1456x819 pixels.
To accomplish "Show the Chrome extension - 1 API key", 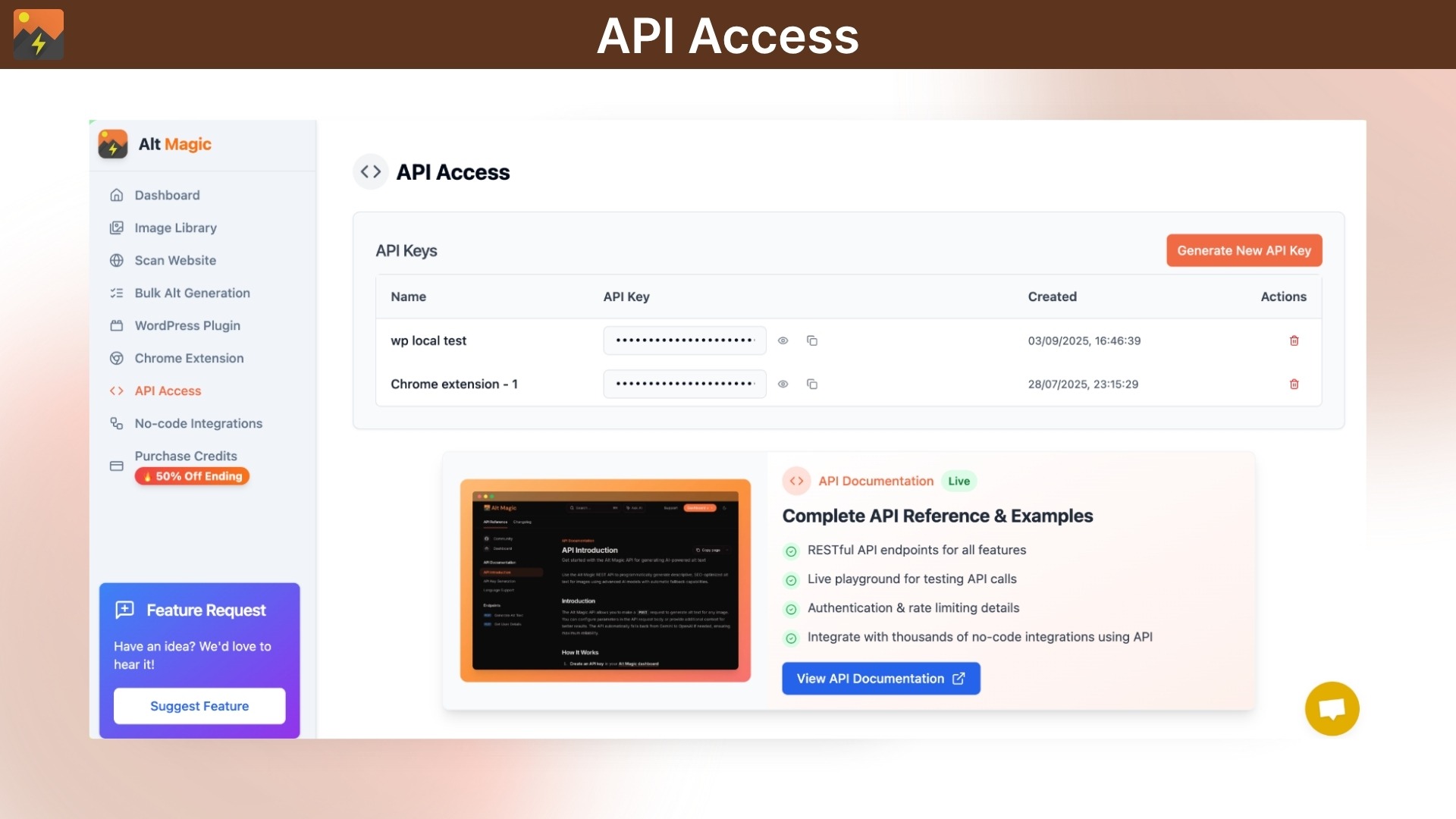I will pyautogui.click(x=783, y=384).
